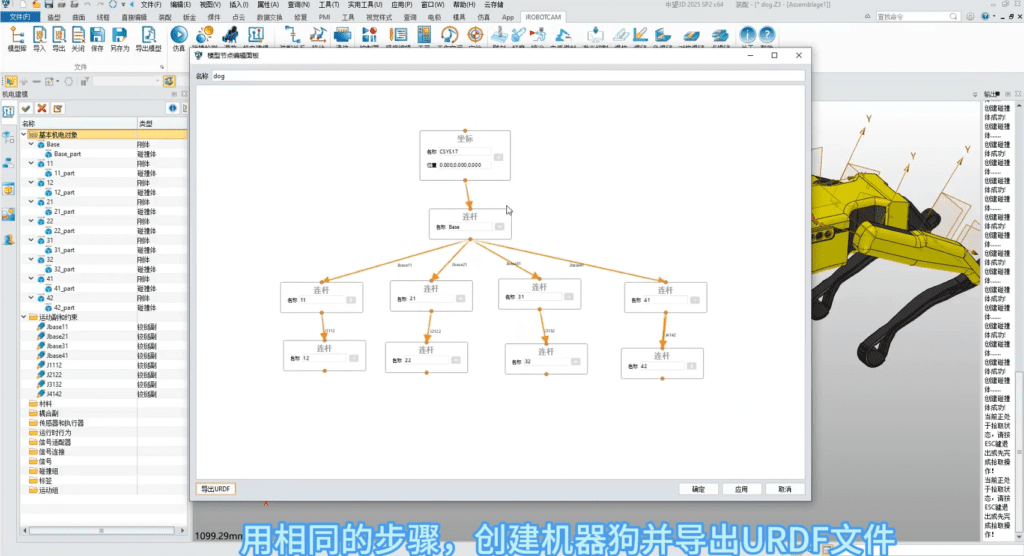The image size is (1024, 556).
Task: Click the green checkmark in 机电建模 panel
Action: (26, 108)
